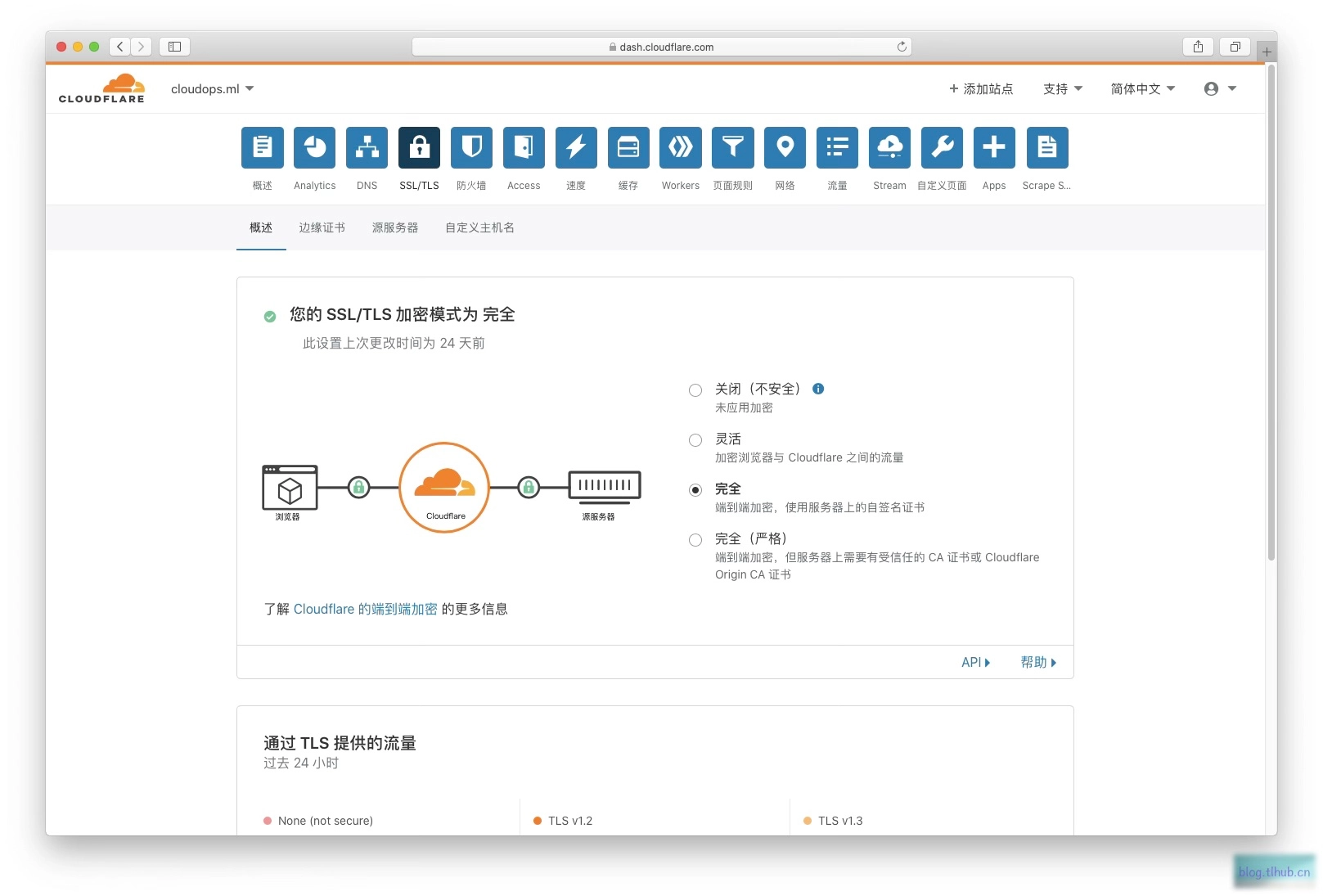
Task: Click the green check status icon
Action: click(270, 317)
